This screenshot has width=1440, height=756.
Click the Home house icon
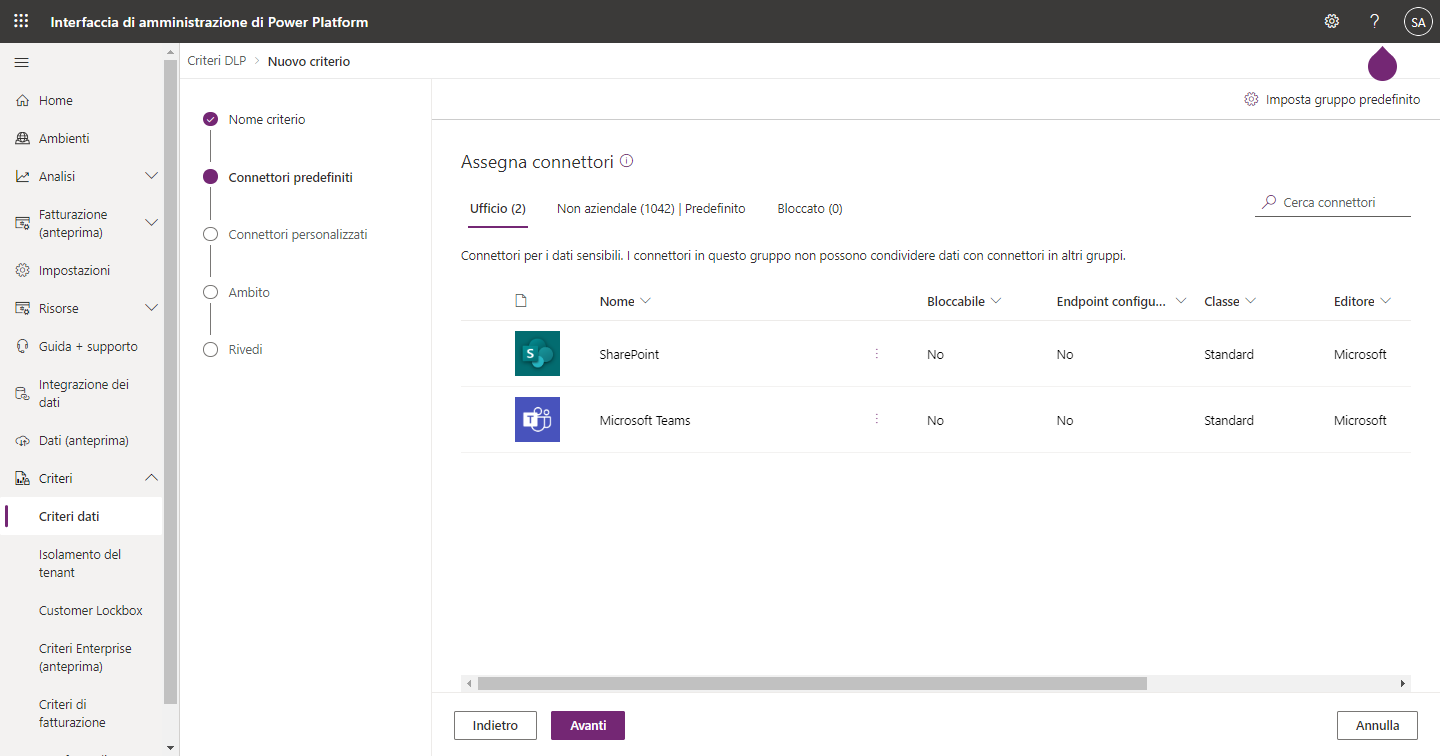click(22, 101)
